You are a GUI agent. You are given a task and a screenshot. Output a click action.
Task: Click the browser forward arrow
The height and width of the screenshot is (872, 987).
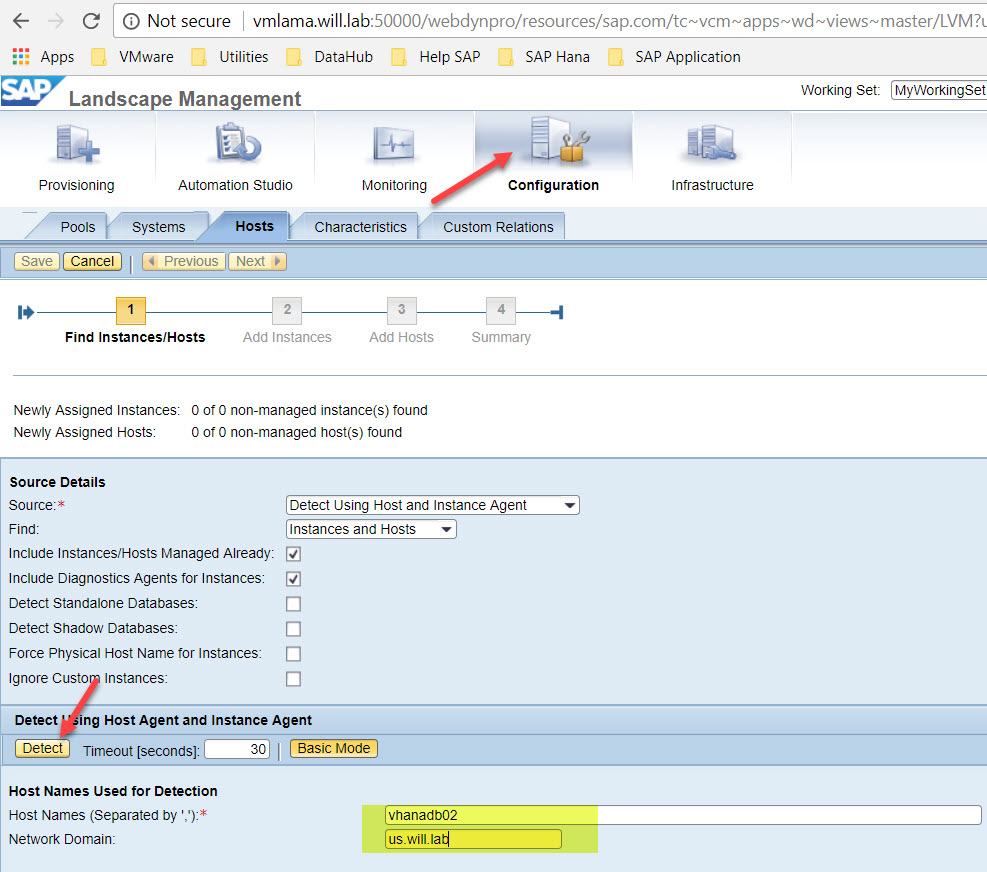click(56, 21)
